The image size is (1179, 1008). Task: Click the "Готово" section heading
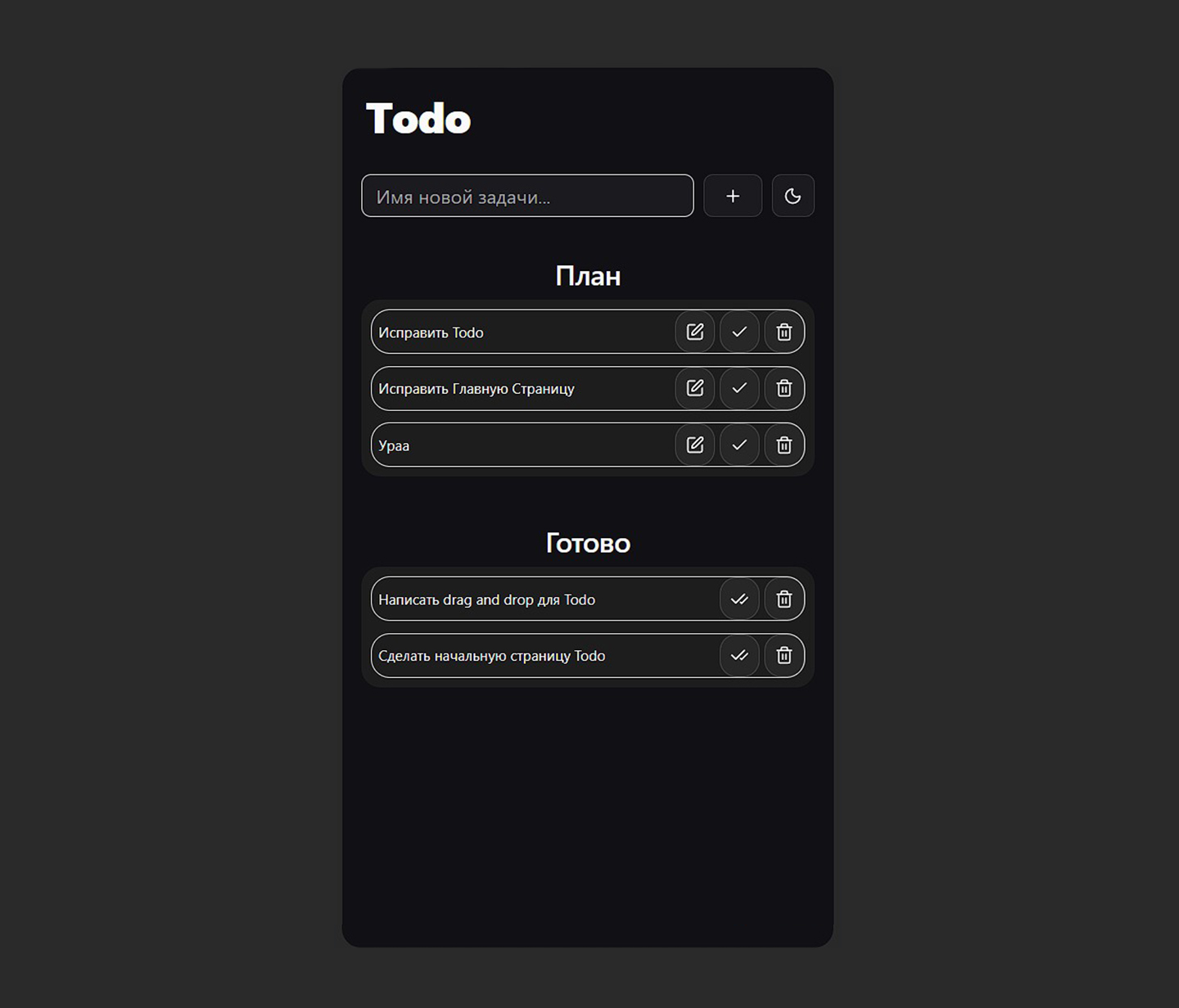(x=588, y=543)
